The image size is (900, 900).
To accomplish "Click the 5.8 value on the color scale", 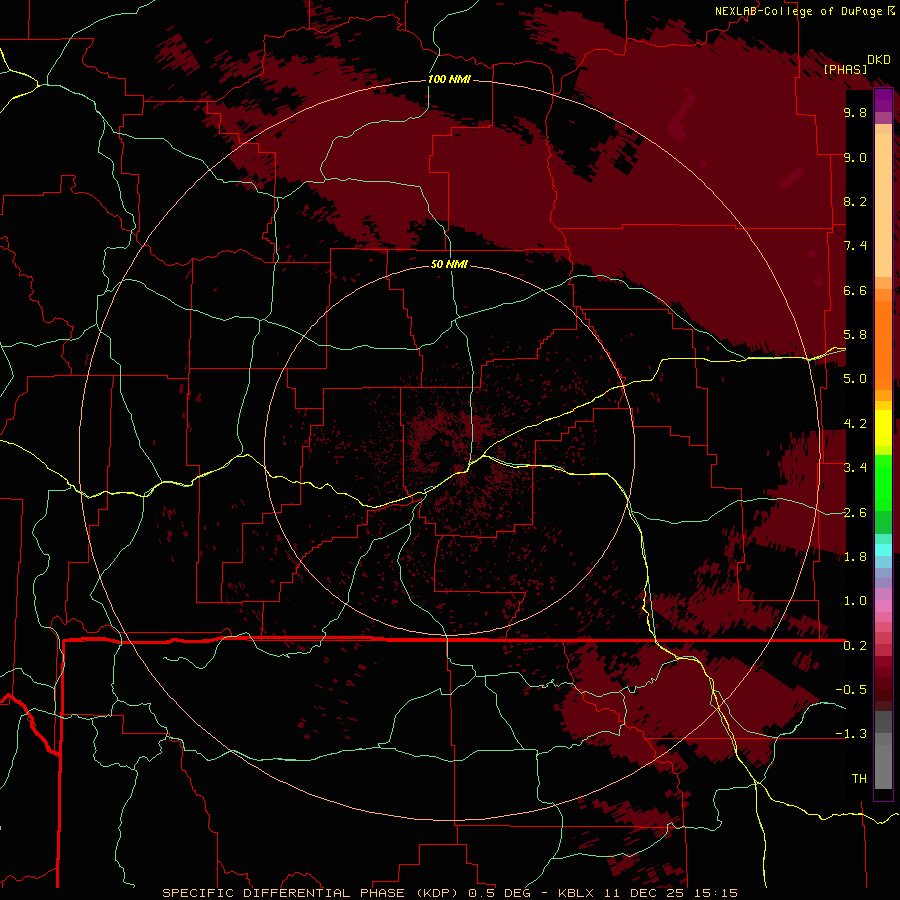I will pos(855,335).
